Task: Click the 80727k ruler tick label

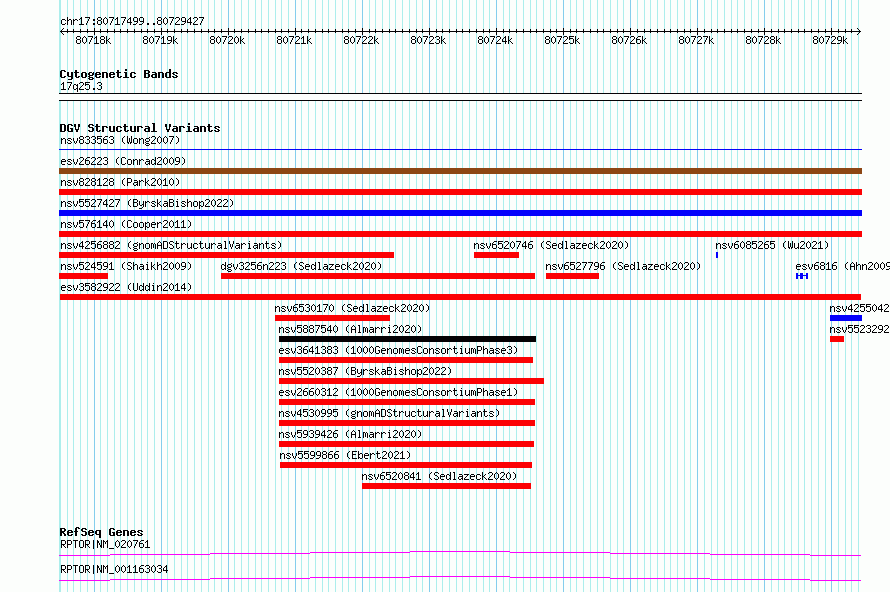Action: (696, 40)
